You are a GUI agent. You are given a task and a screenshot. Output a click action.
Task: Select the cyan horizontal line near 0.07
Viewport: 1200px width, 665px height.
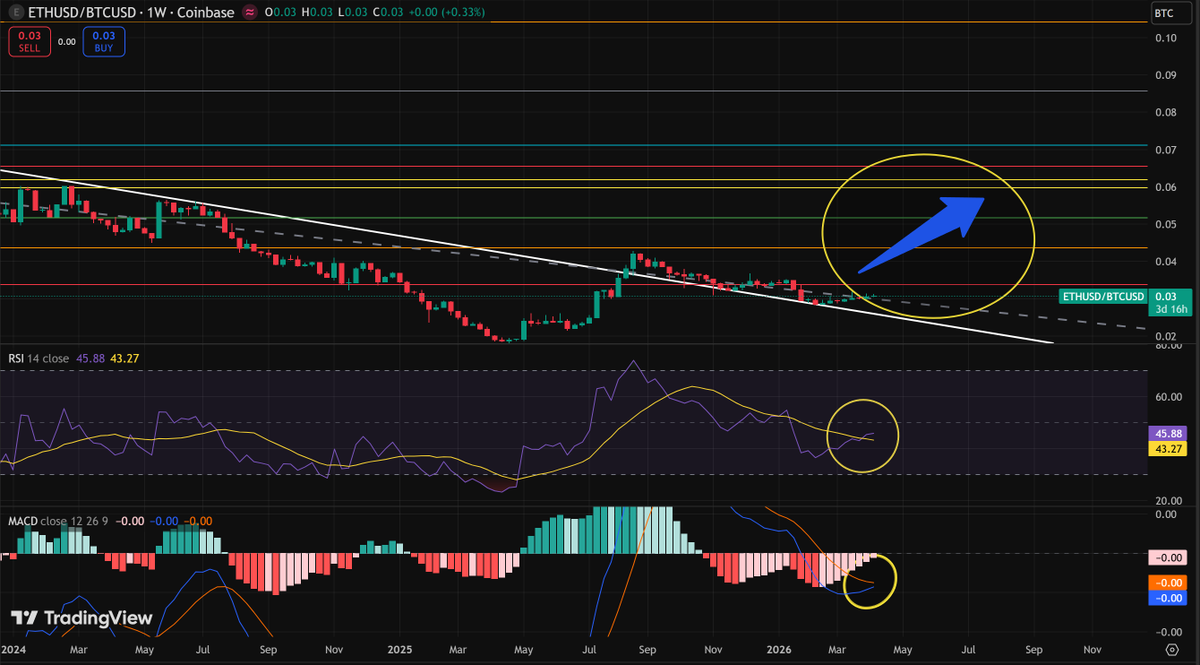(574, 145)
